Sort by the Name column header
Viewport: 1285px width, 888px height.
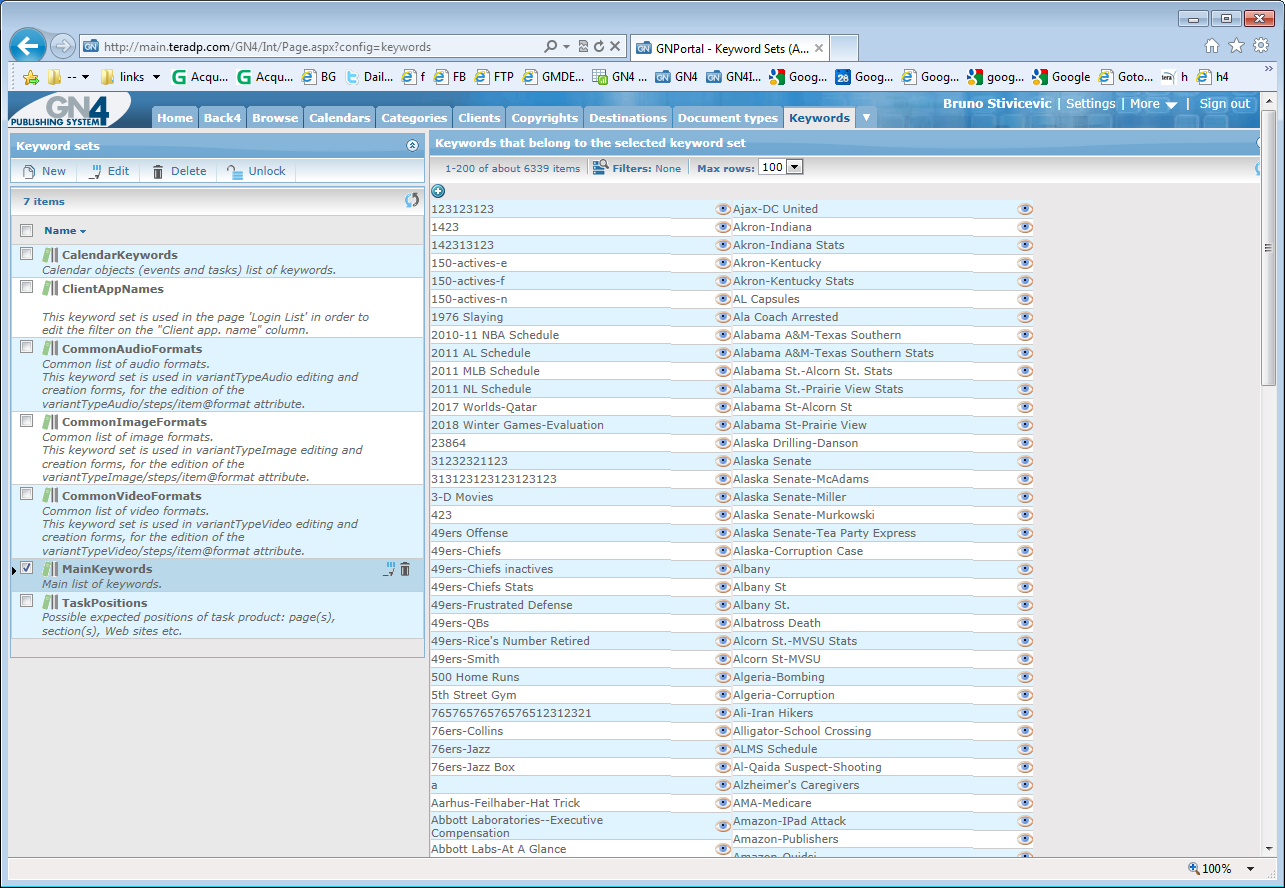[65, 230]
